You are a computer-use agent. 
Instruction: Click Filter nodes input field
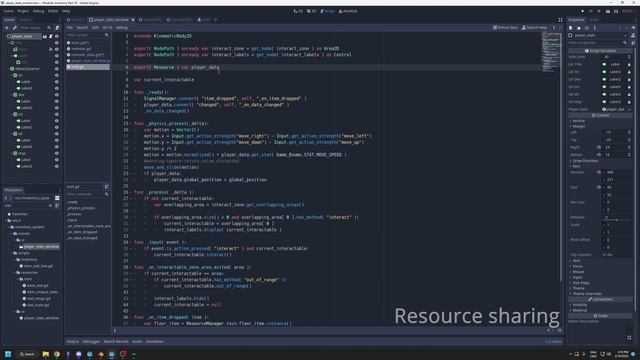tap(32, 28)
